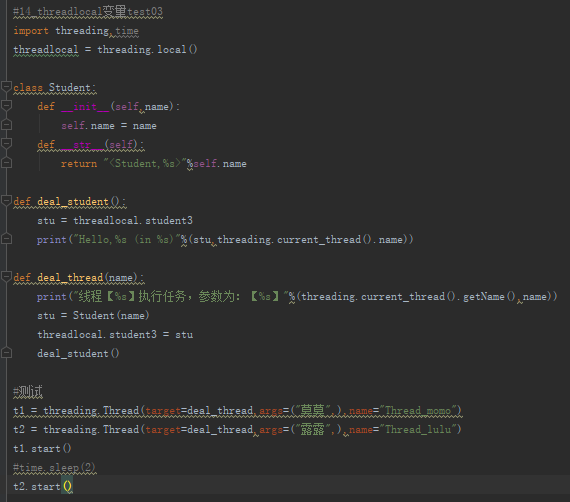
Task: Click the "__init__" method name
Action: pos(85,107)
